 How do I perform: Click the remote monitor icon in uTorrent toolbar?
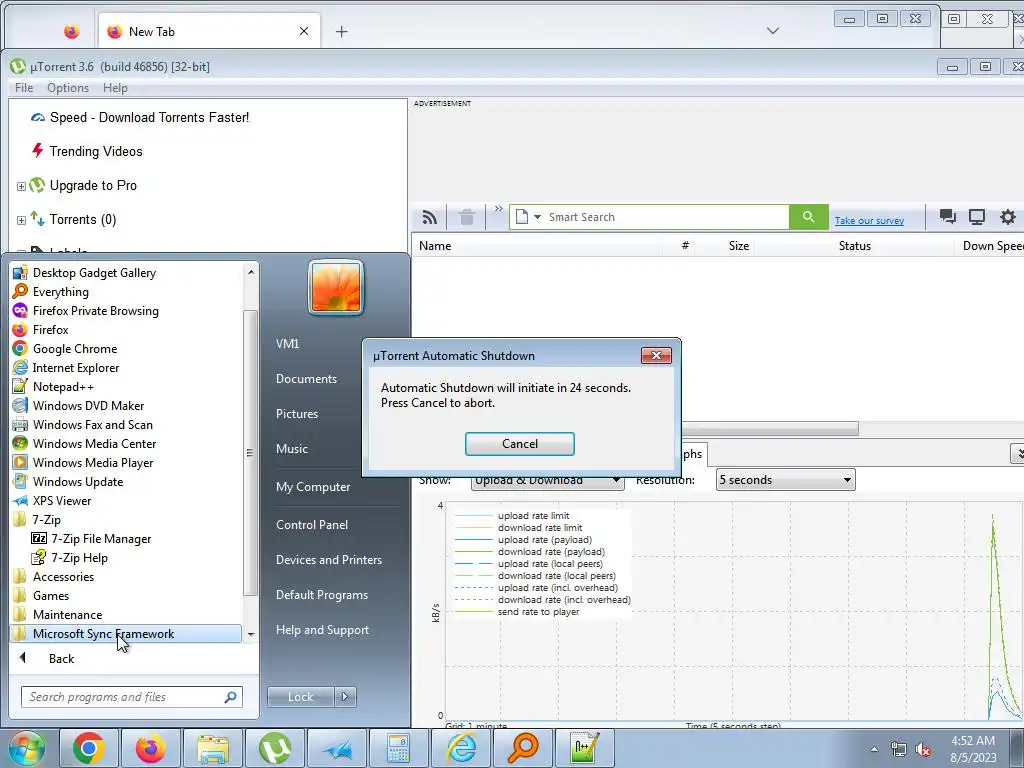point(977,217)
